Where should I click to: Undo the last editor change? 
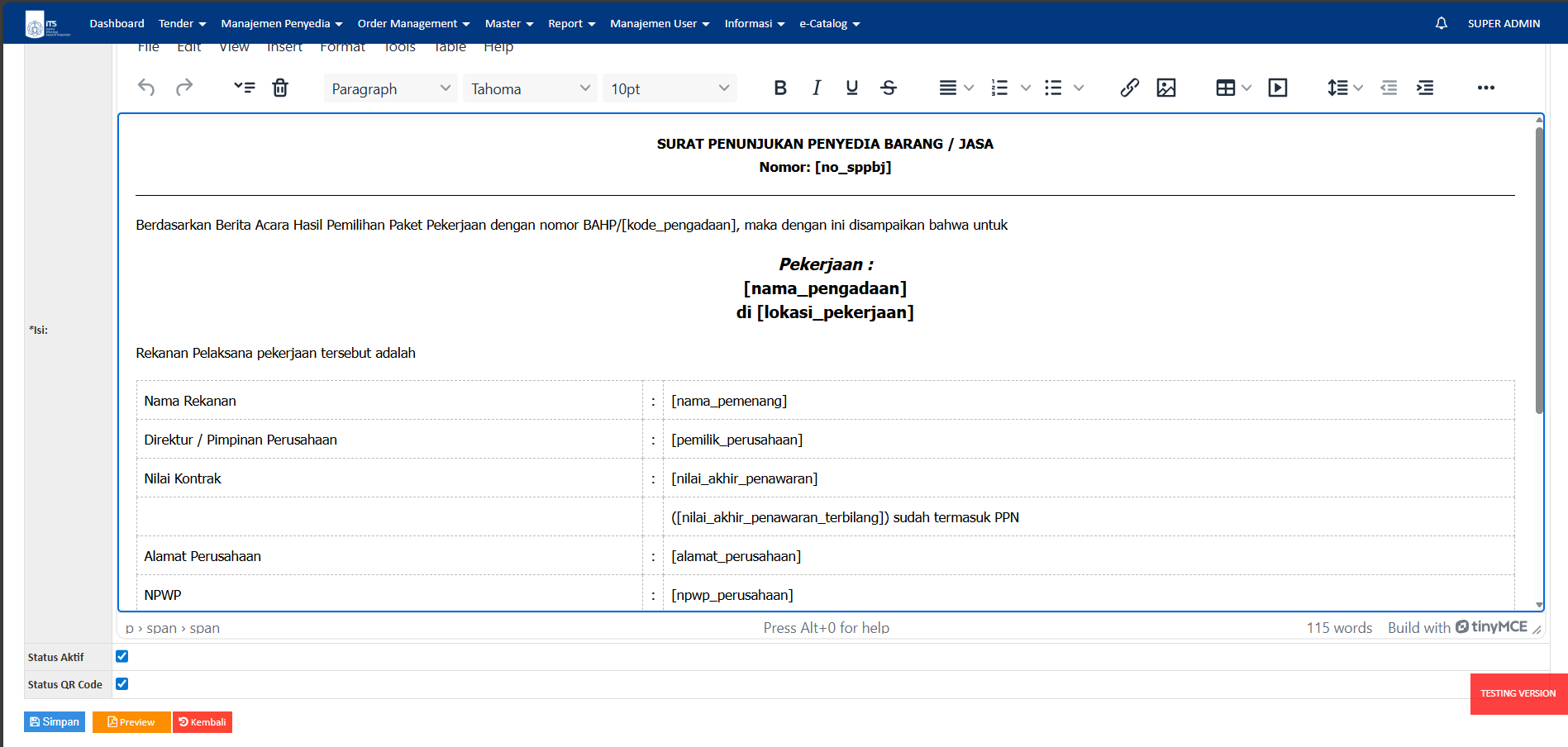(x=146, y=88)
